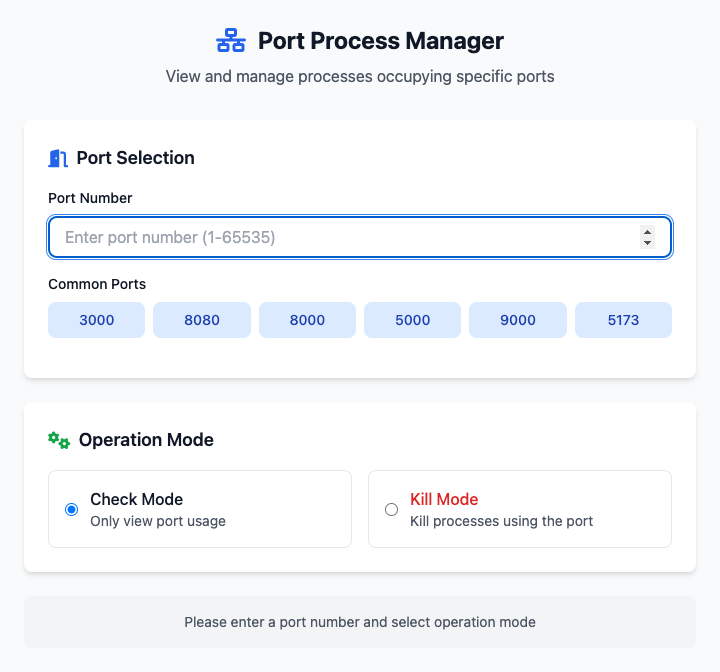Increase port number with the stepper up arrow
Viewport: 720px width, 672px height.
click(x=647, y=232)
